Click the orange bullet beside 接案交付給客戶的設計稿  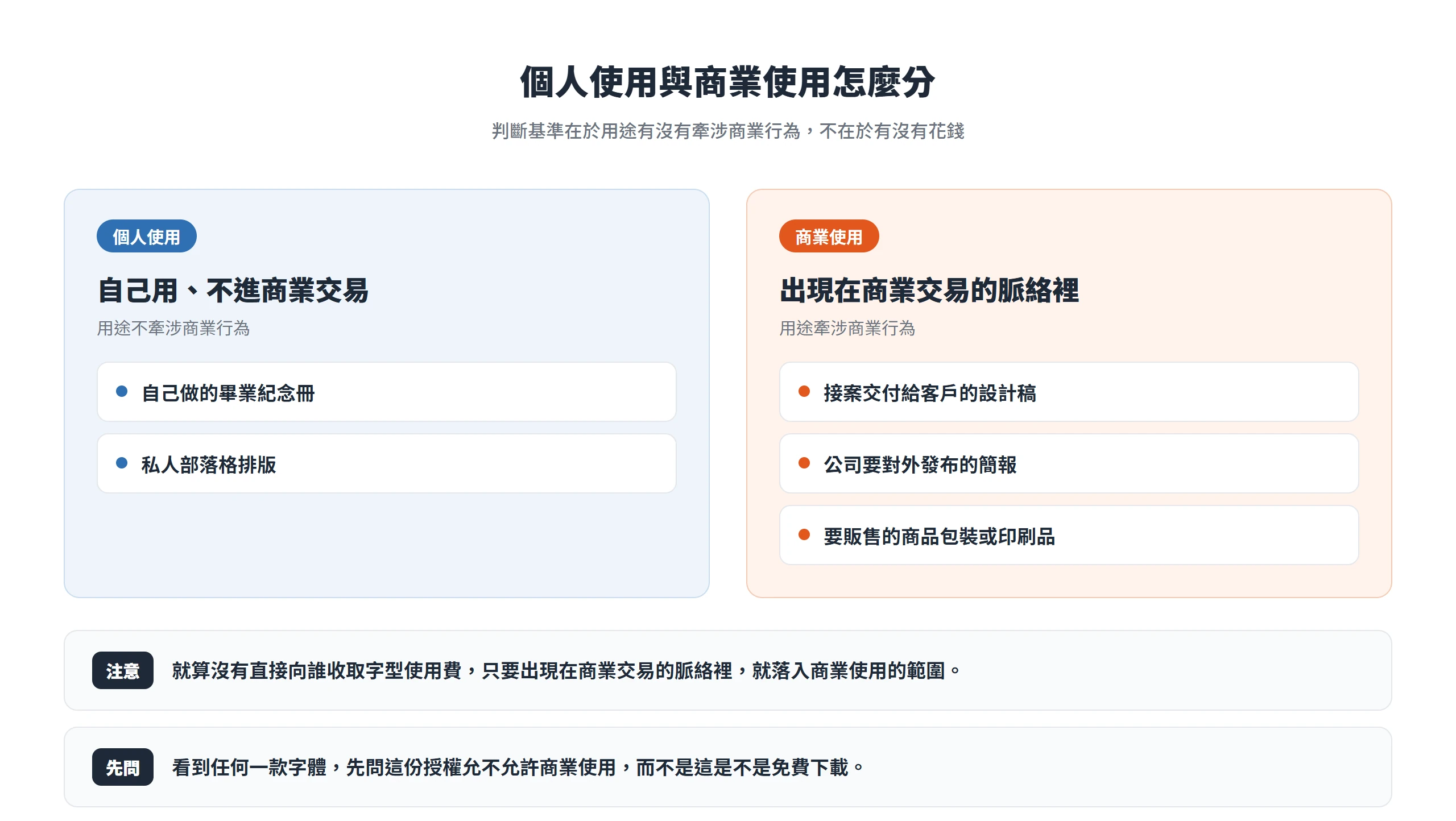804,391
